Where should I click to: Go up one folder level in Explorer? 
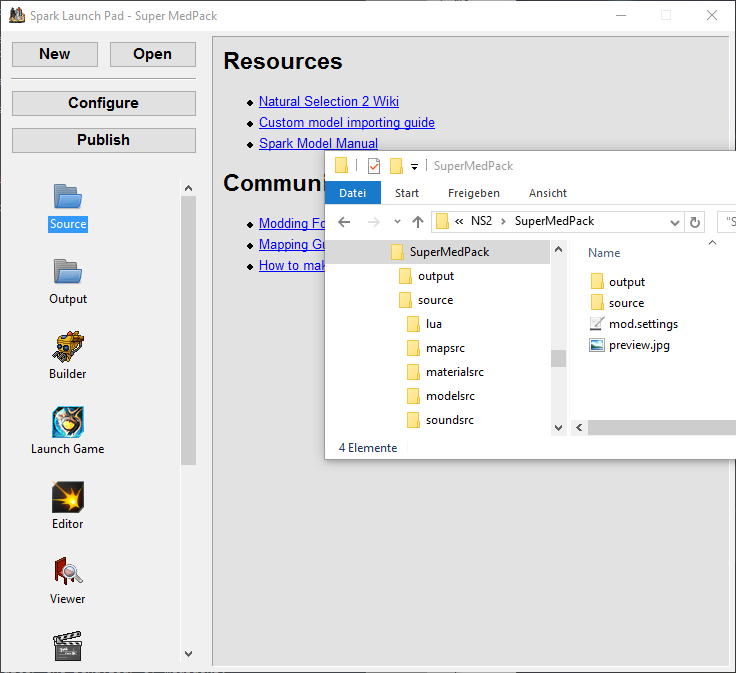[x=418, y=222]
